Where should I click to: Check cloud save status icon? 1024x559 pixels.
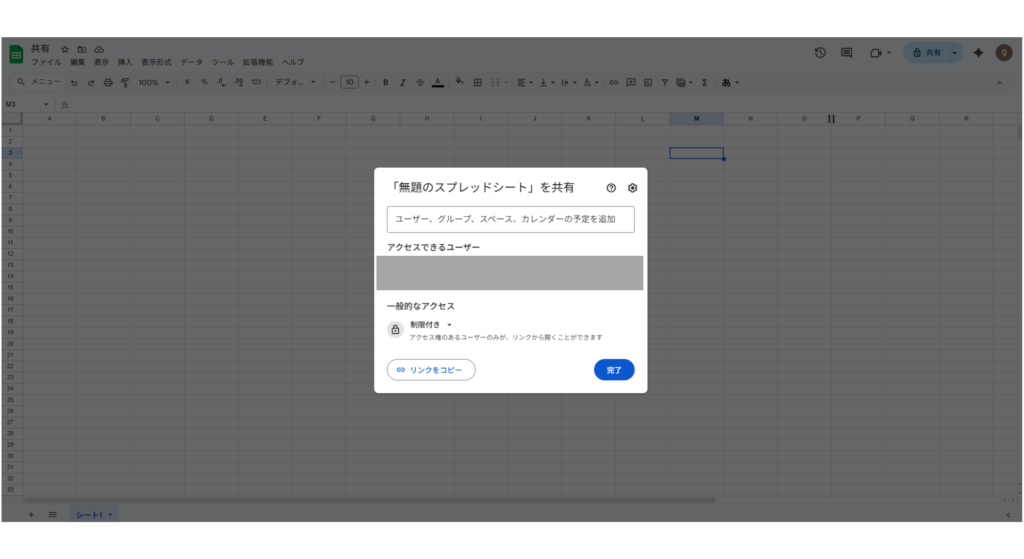[99, 49]
